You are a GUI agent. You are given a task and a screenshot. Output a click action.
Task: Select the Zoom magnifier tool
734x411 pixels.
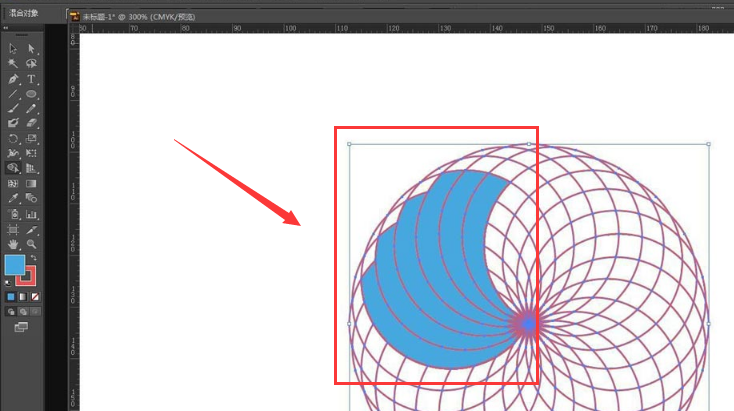31,244
